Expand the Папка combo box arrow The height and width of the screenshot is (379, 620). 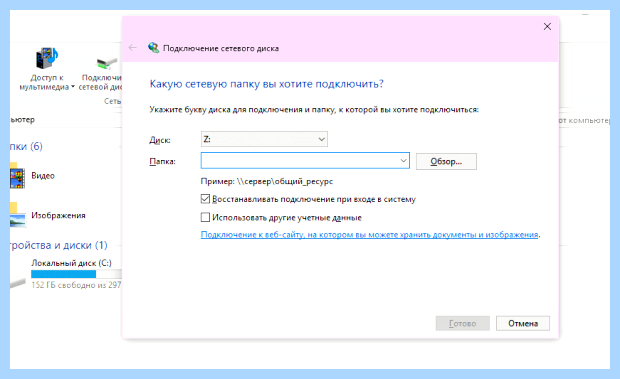403,161
